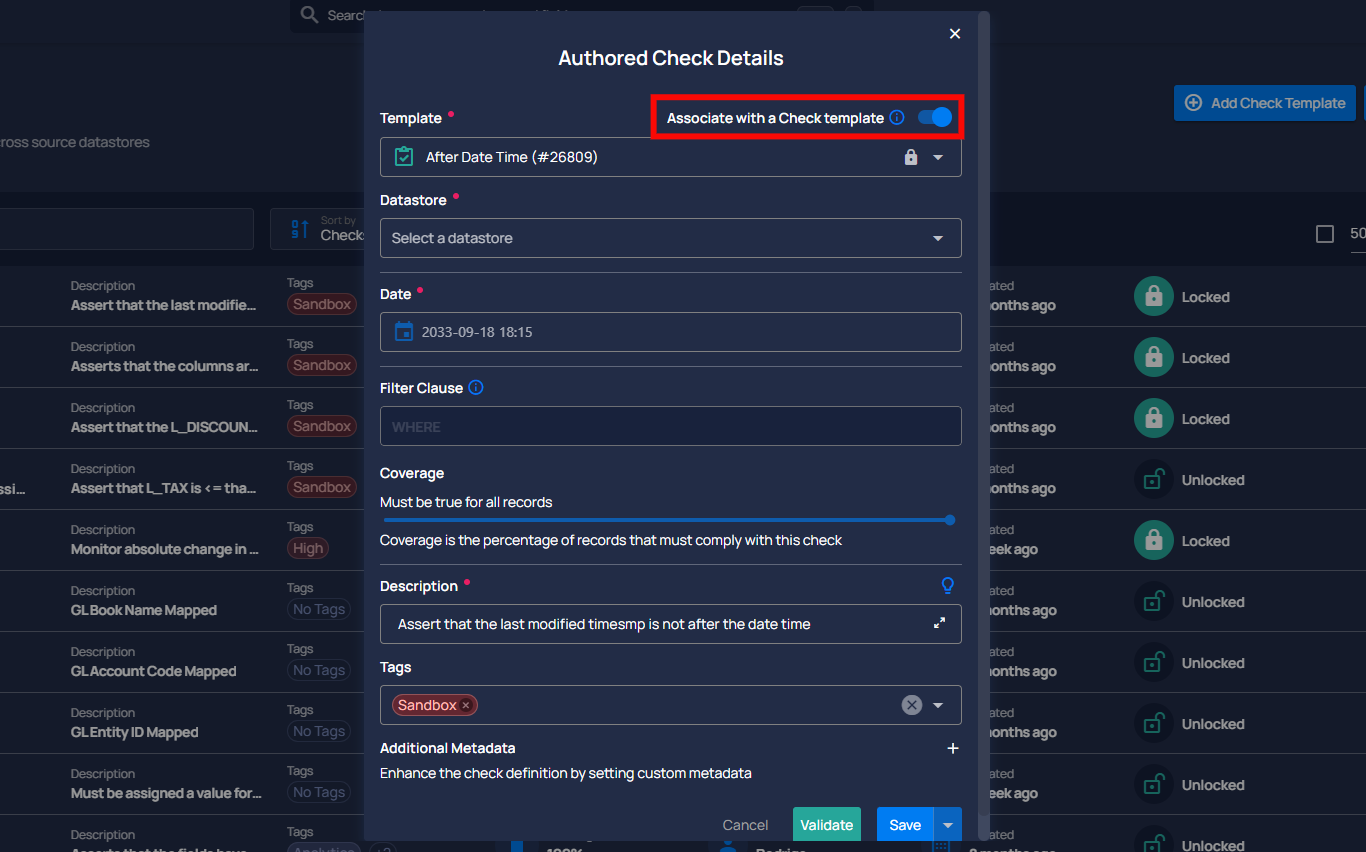This screenshot has height=852, width=1366.
Task: Click Sandbox tag in 'last modifie...' row
Action: tap(322, 304)
